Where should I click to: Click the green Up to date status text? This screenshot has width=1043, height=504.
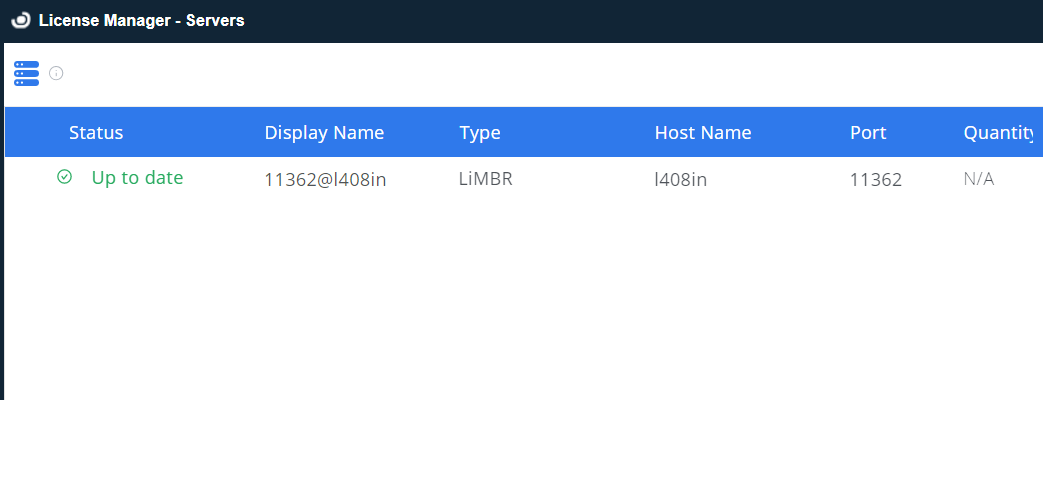[x=137, y=178]
